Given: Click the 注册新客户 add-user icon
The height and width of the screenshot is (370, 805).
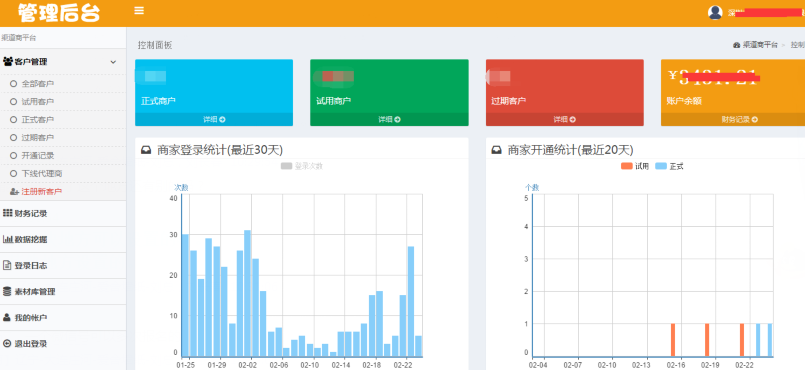Looking at the screenshot, I should 14,191.
